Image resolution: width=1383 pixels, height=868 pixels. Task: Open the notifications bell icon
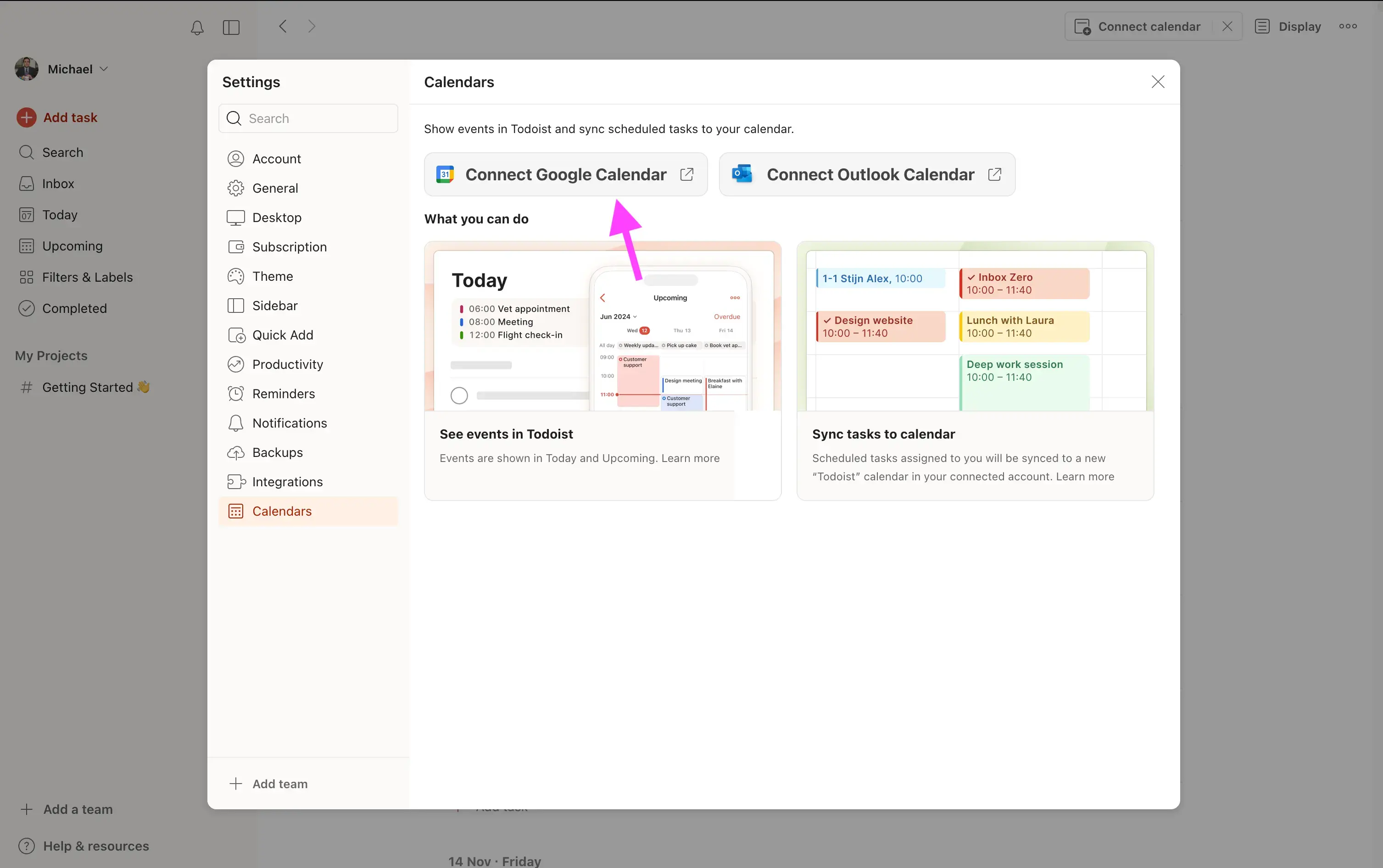point(196,27)
